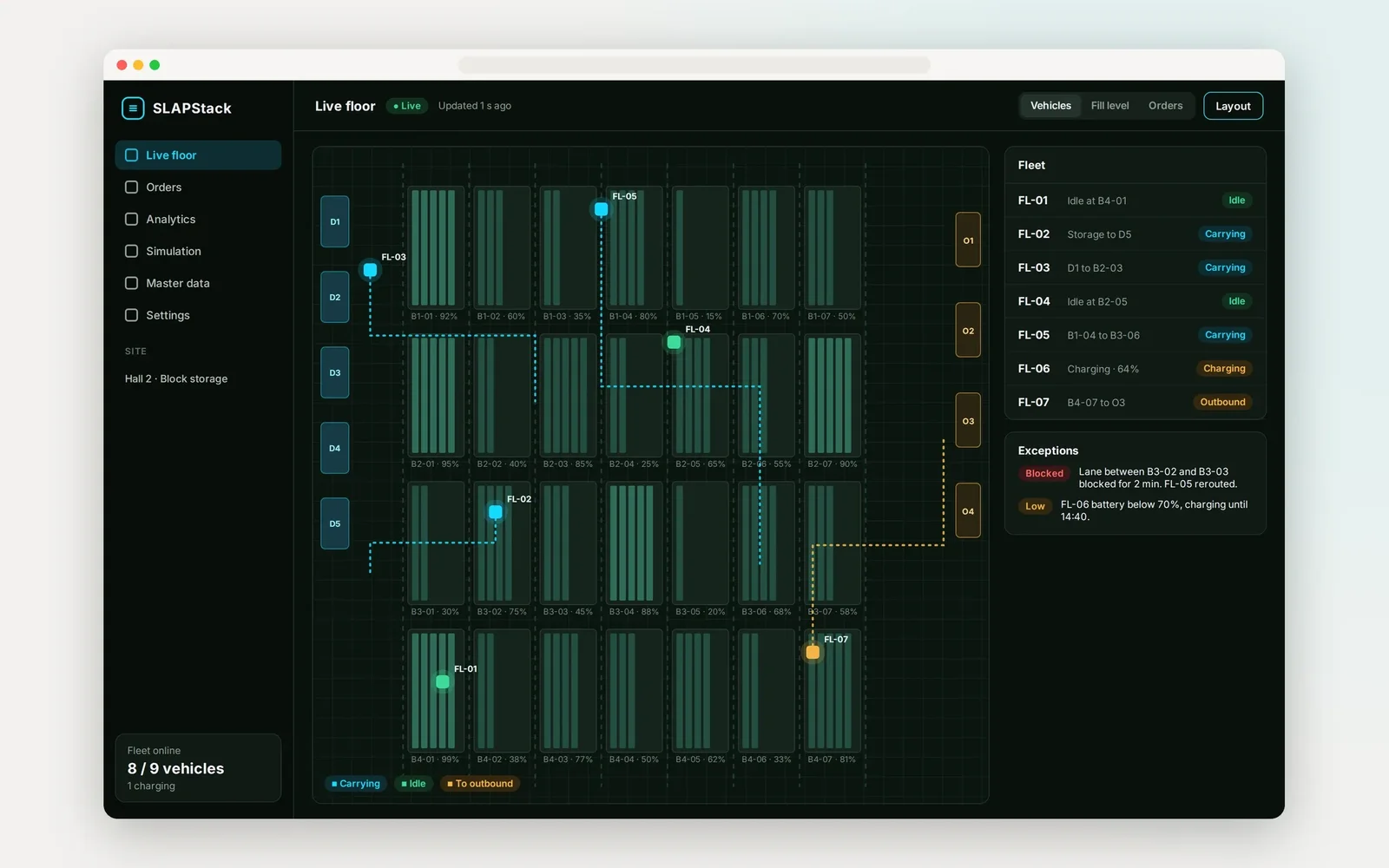
Task: Select dock D1 on the floor map
Action: [335, 222]
